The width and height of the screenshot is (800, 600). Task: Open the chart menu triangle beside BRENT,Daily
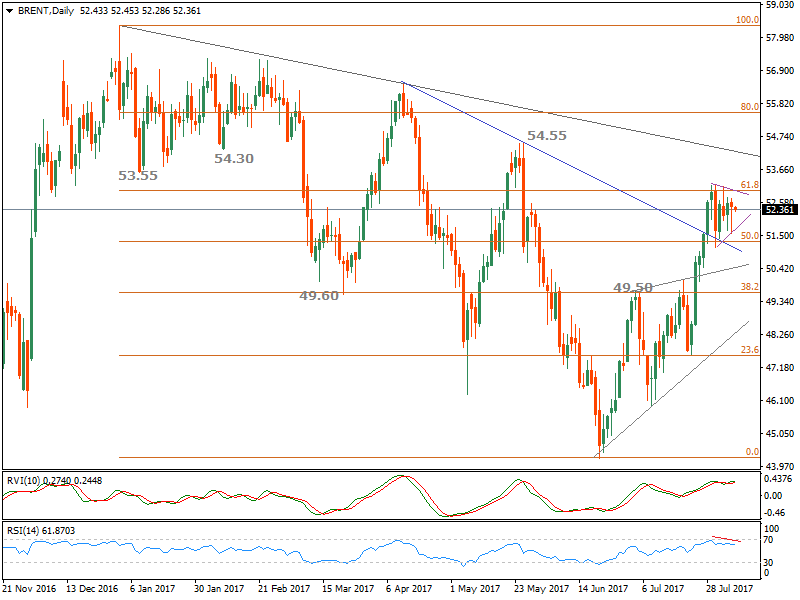point(9,11)
